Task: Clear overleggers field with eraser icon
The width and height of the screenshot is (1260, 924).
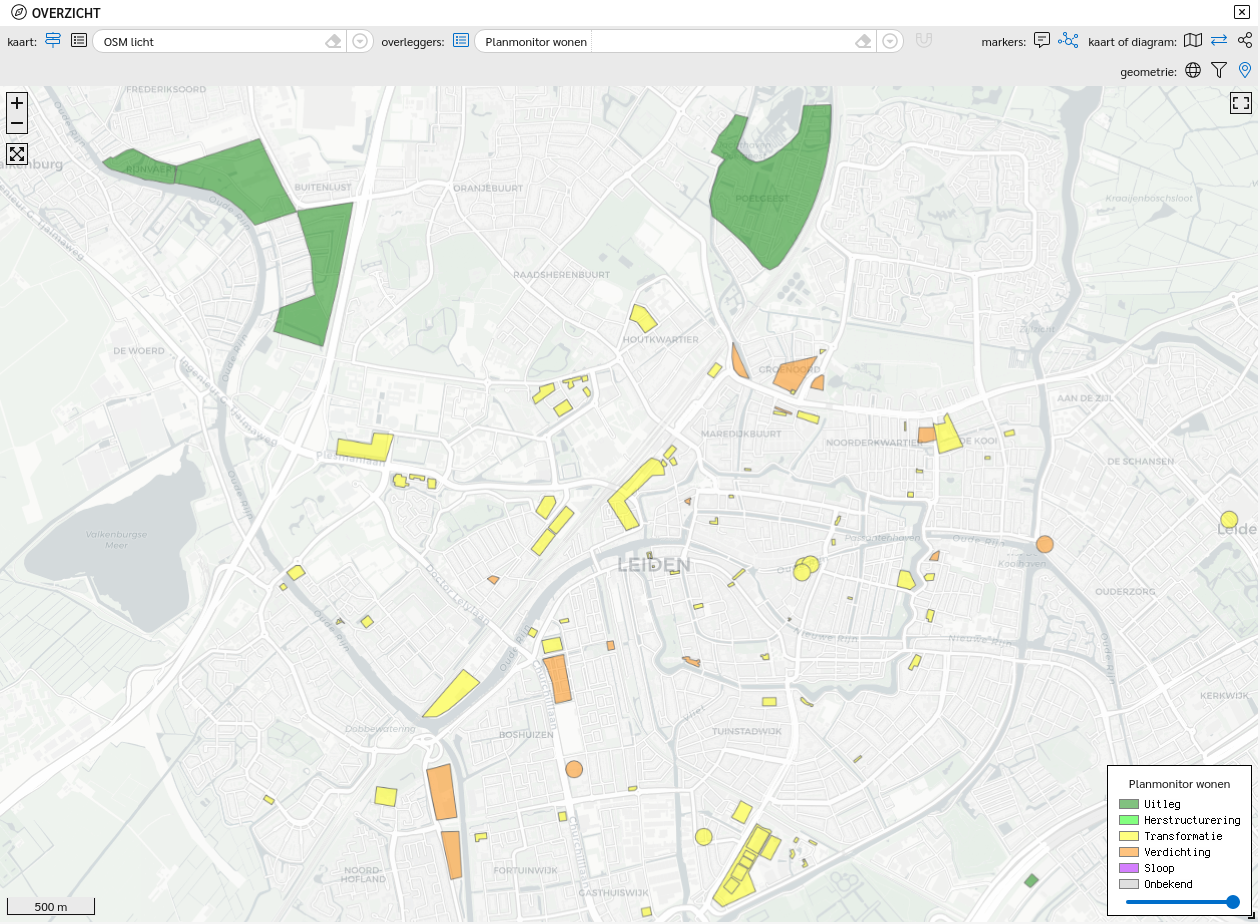Action: tap(865, 41)
